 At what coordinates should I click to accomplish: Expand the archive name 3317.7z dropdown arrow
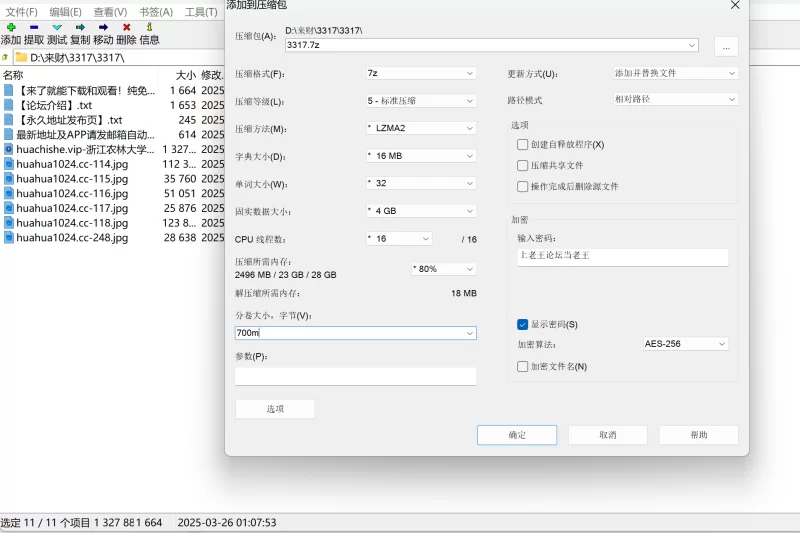(691, 45)
